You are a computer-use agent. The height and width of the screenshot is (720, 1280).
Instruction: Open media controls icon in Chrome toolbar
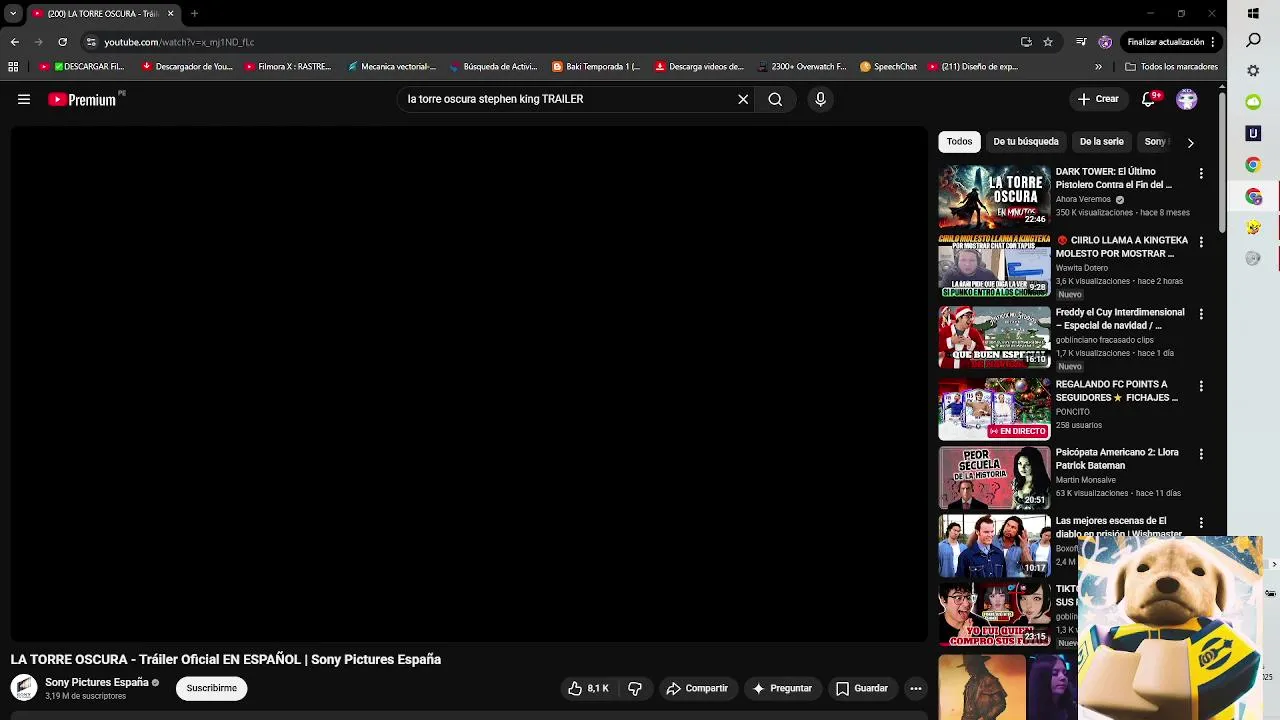1081,42
